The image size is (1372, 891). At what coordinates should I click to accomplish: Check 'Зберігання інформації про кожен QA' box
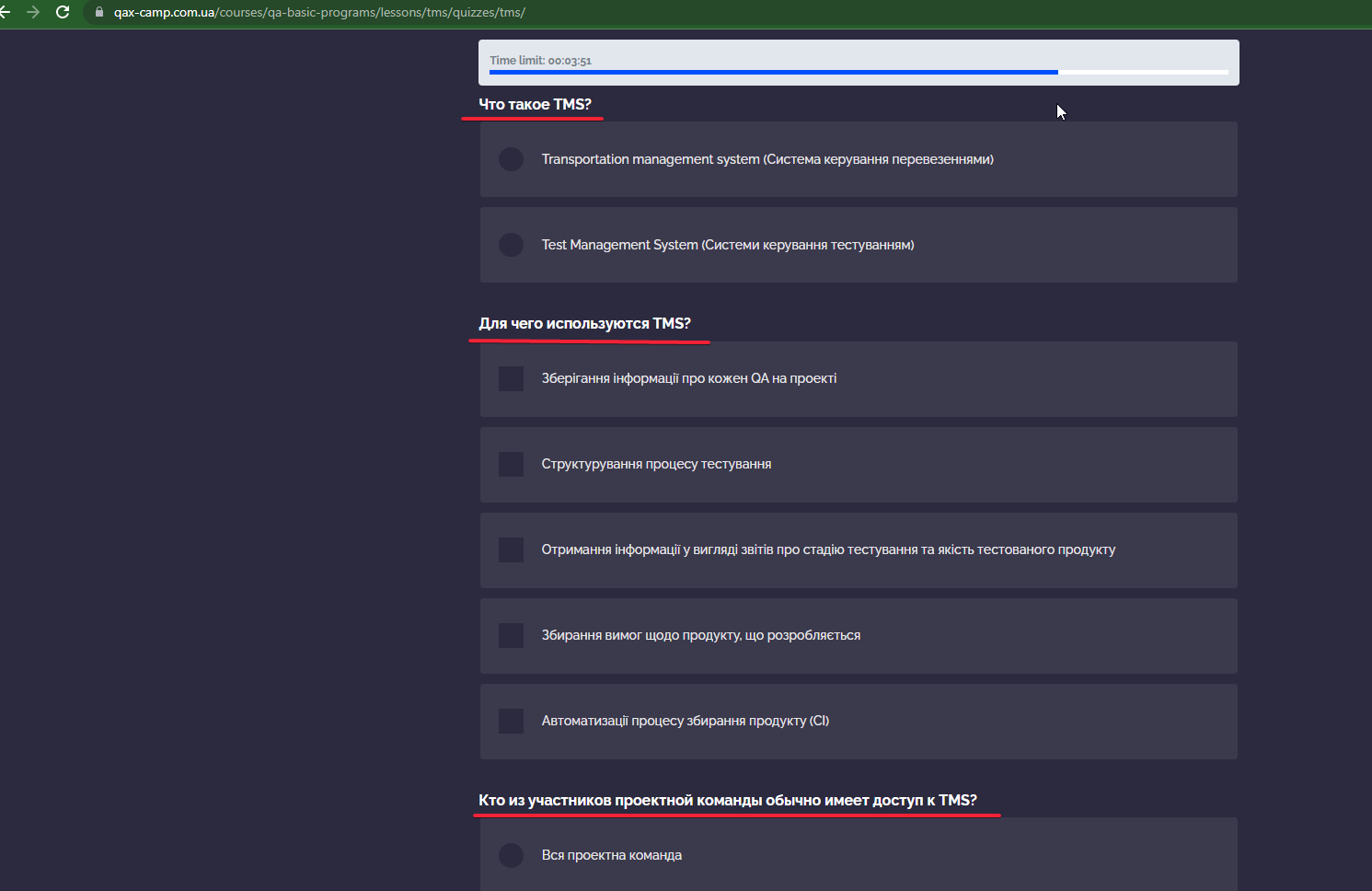point(511,378)
